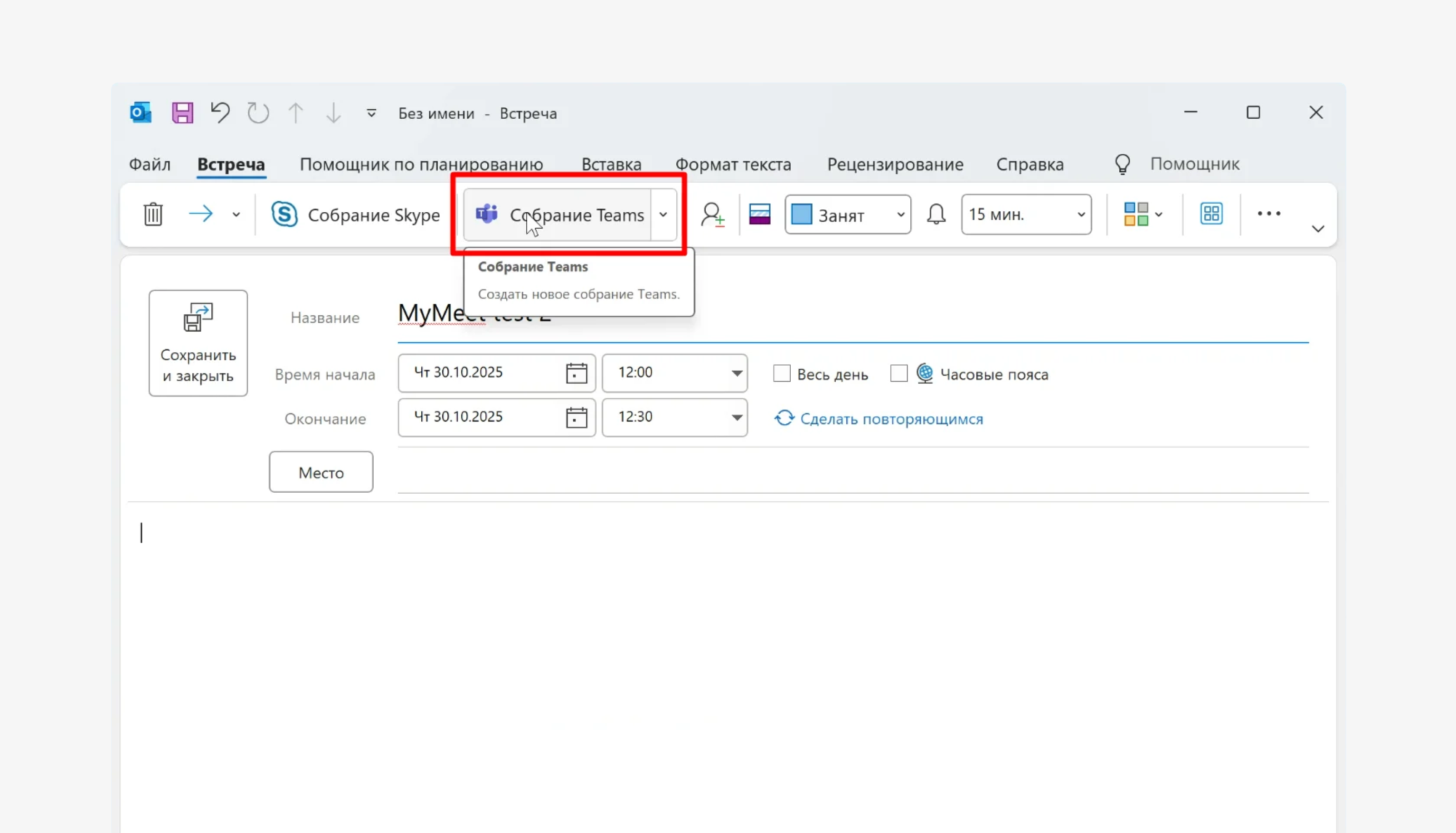Open the end date calendar picker
The width and height of the screenshot is (1456, 833).
click(577, 418)
